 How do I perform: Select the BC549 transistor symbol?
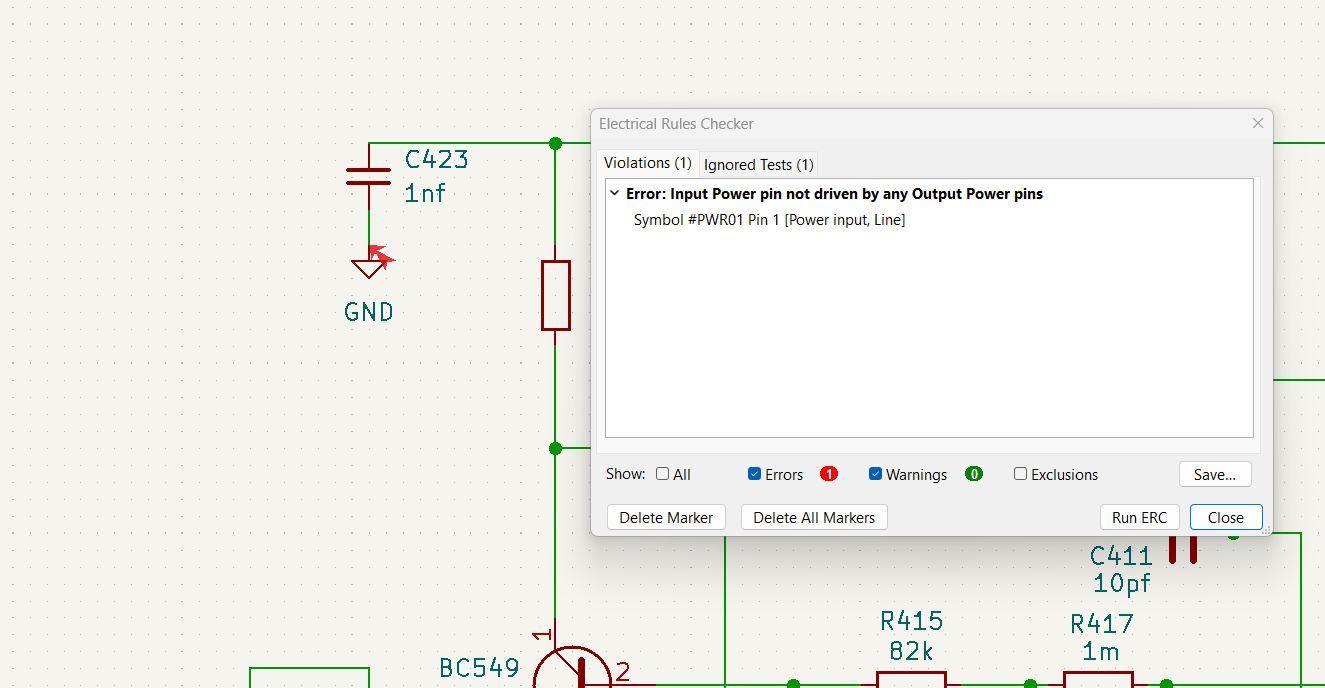click(x=572, y=667)
